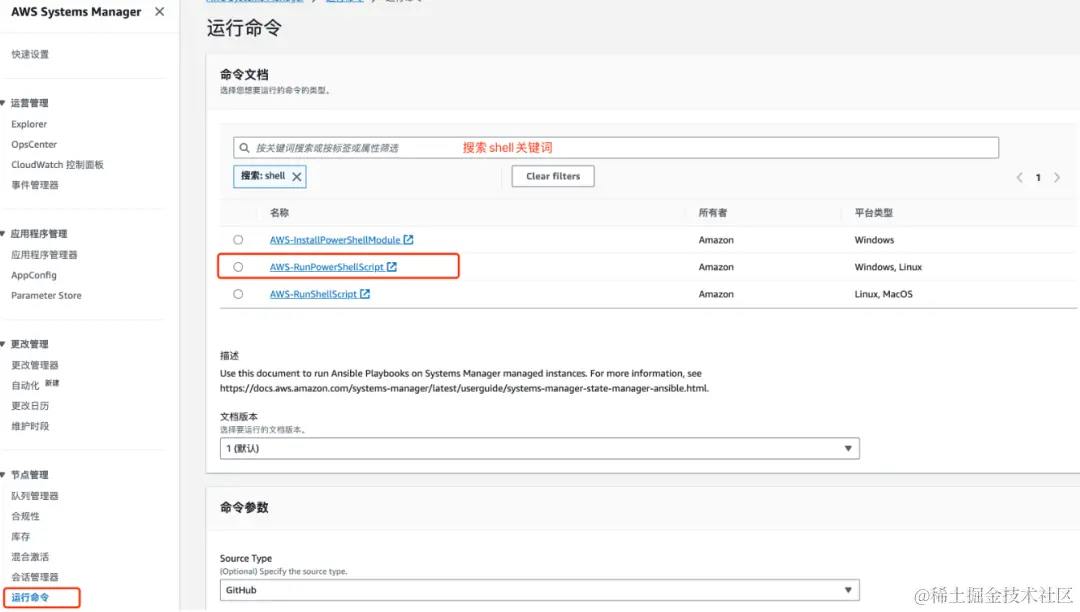Open OpsCenter in sidebar
1080x612 pixels.
(34, 145)
